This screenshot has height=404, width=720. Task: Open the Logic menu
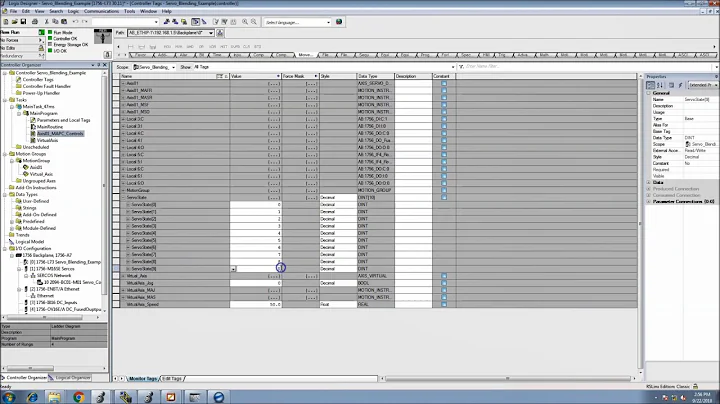pyautogui.click(x=73, y=11)
